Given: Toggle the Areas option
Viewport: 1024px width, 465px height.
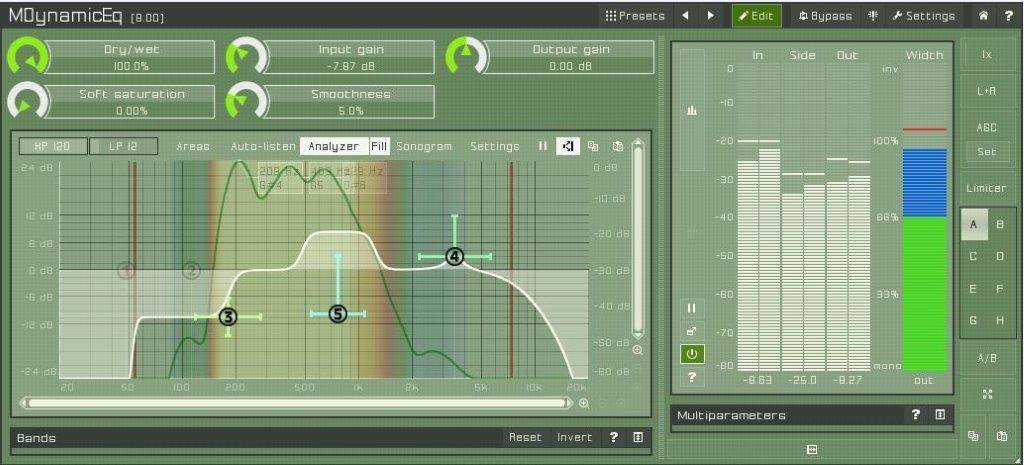Looking at the screenshot, I should [x=193, y=146].
